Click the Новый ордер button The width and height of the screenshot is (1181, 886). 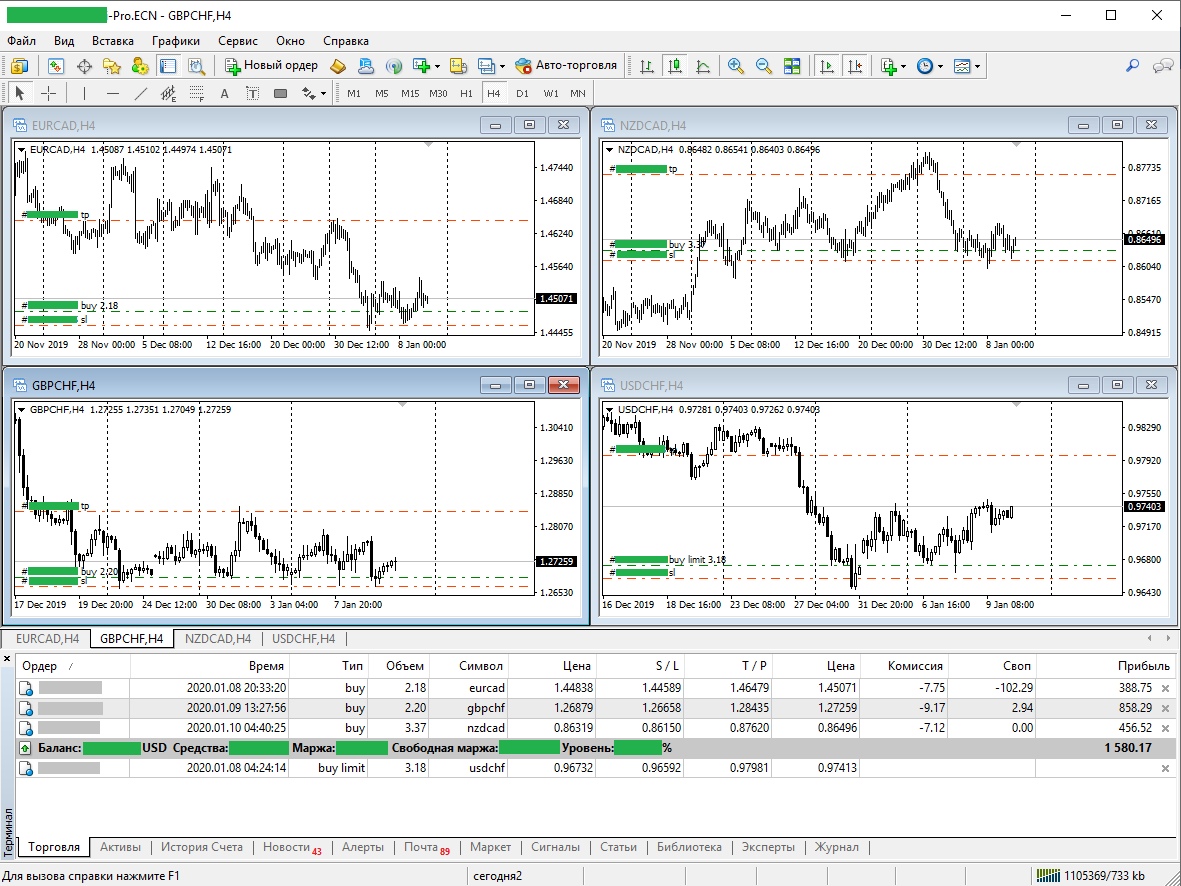(x=272, y=66)
